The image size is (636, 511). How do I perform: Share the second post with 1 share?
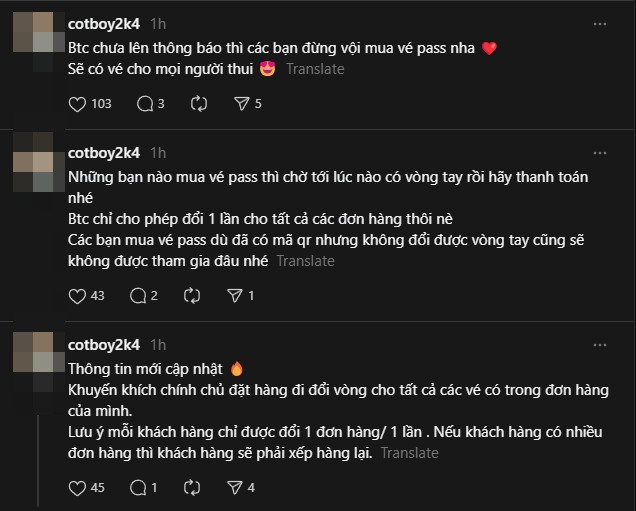click(235, 295)
